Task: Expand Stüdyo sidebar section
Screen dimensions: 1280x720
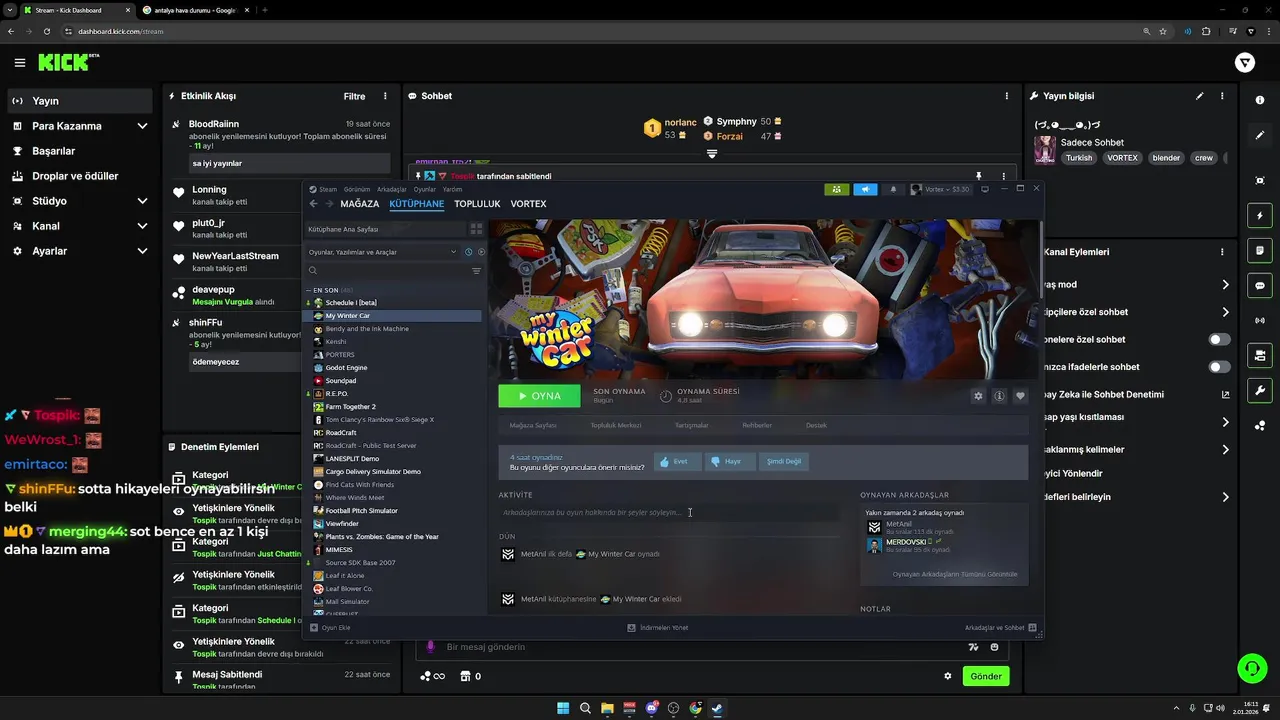Action: [142, 201]
